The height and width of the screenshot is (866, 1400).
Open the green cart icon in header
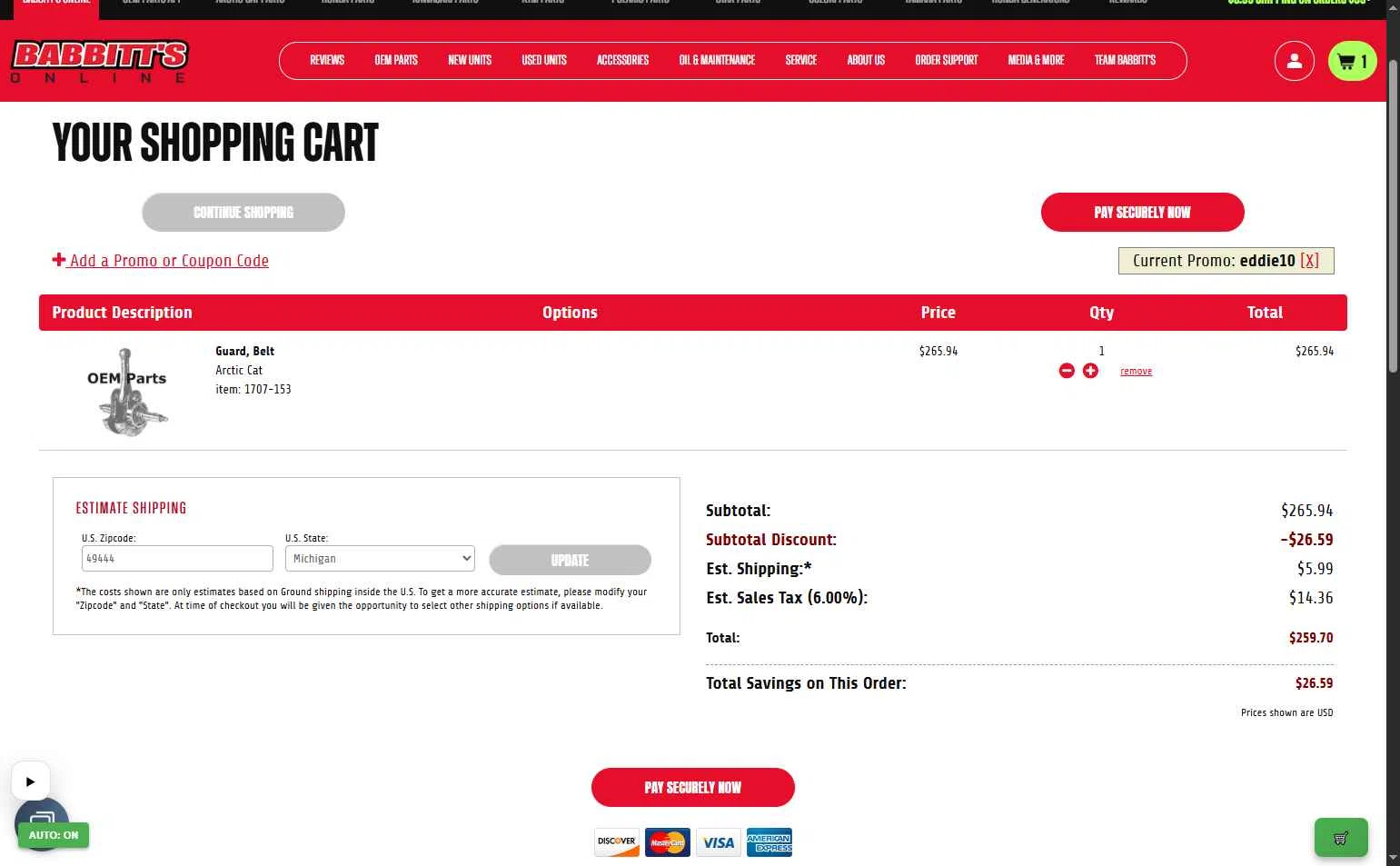point(1353,61)
